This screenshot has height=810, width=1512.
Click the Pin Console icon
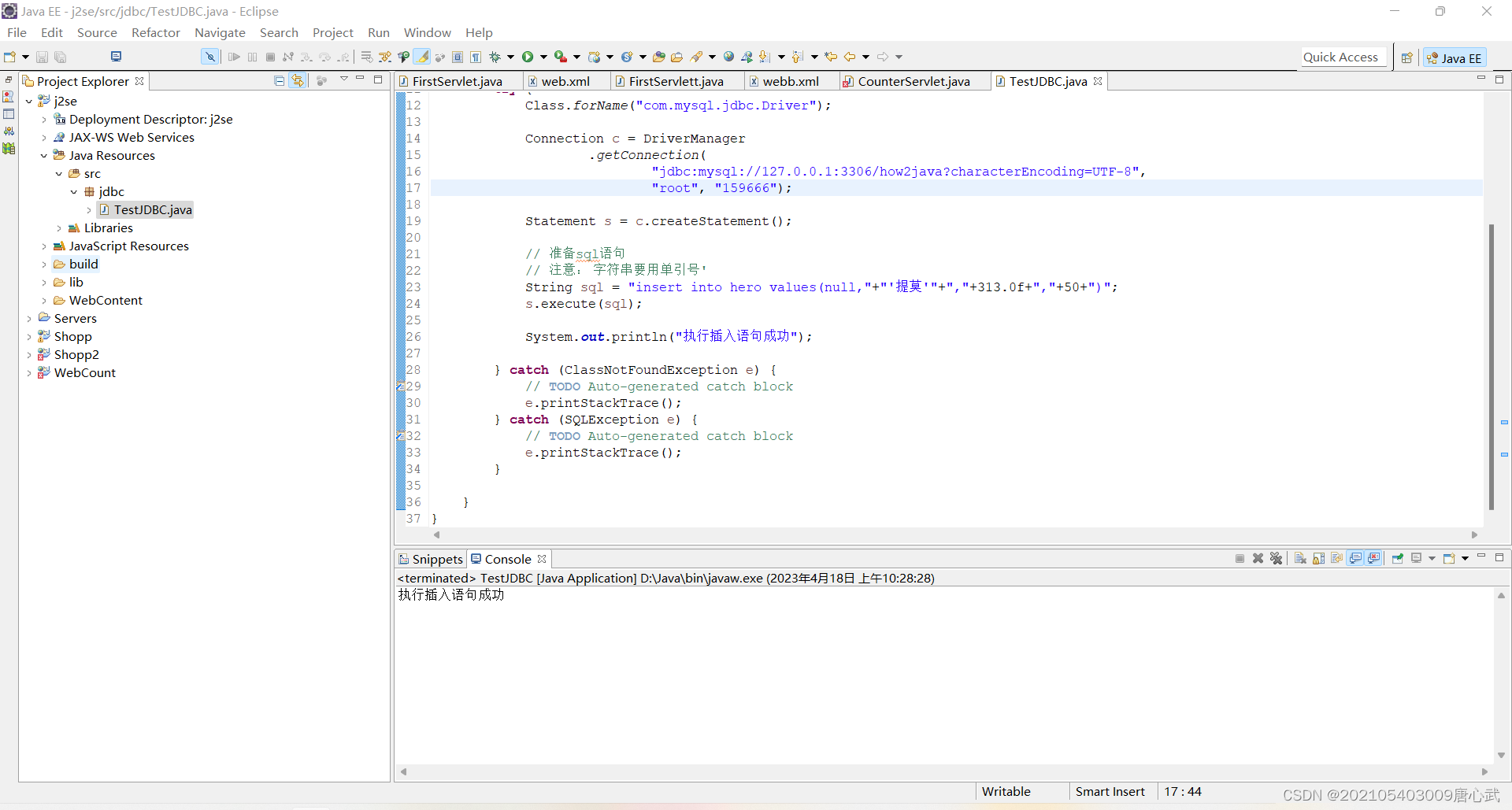1398,558
